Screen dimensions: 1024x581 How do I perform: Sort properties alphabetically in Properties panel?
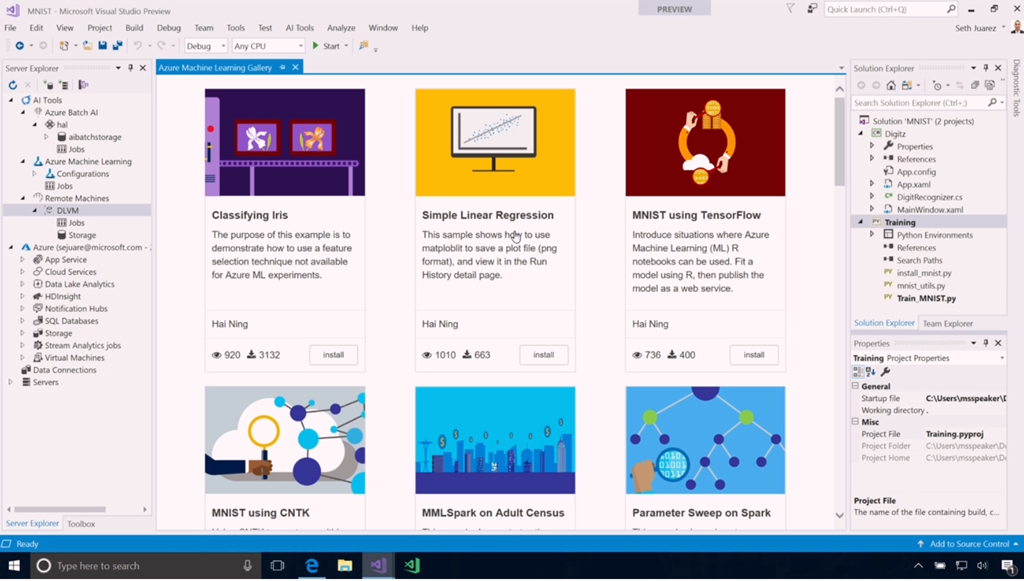click(x=871, y=371)
